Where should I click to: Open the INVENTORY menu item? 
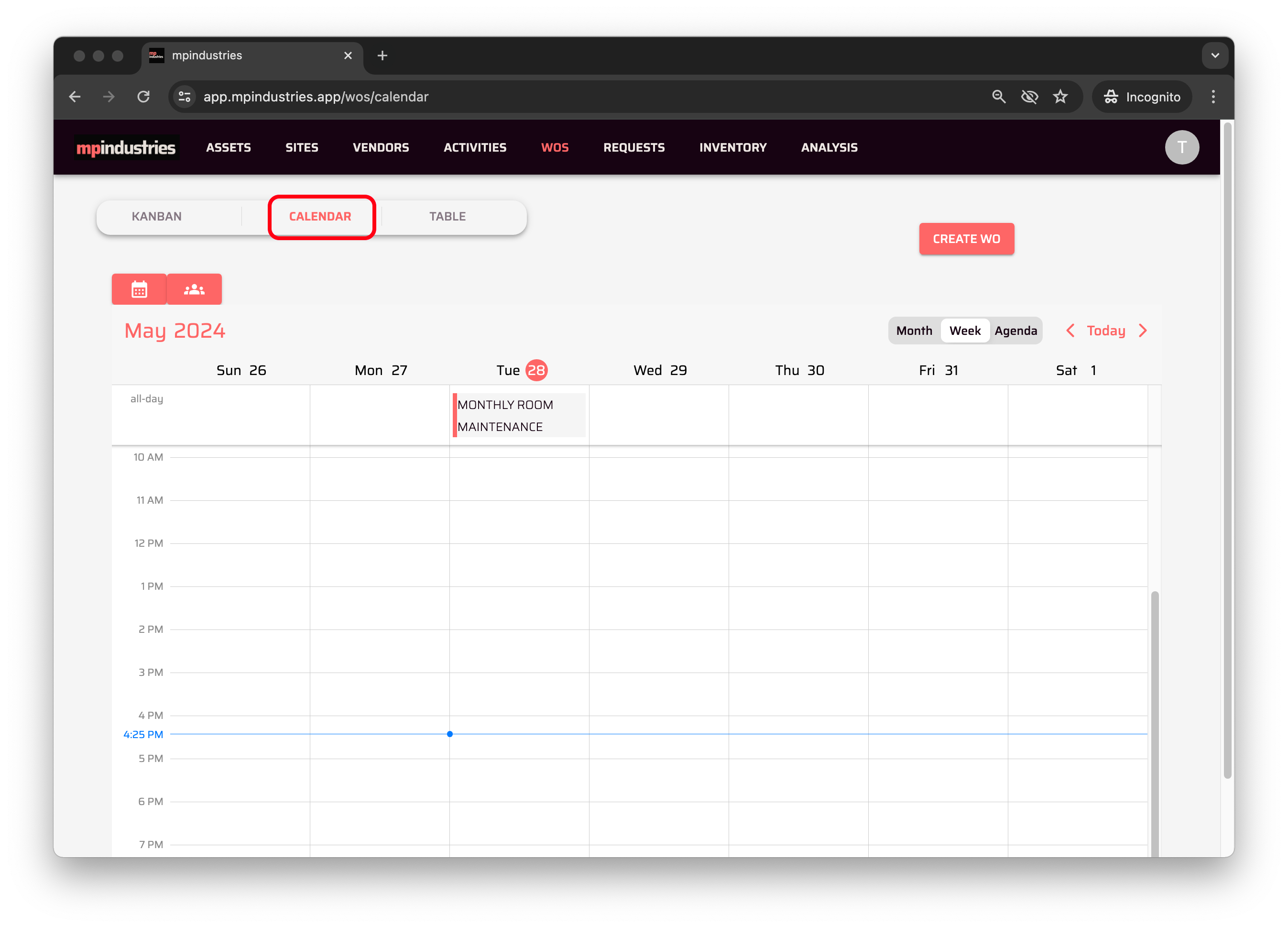click(732, 148)
